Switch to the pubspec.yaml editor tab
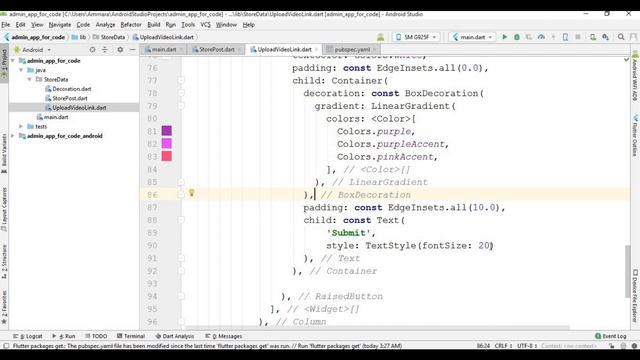 352,49
